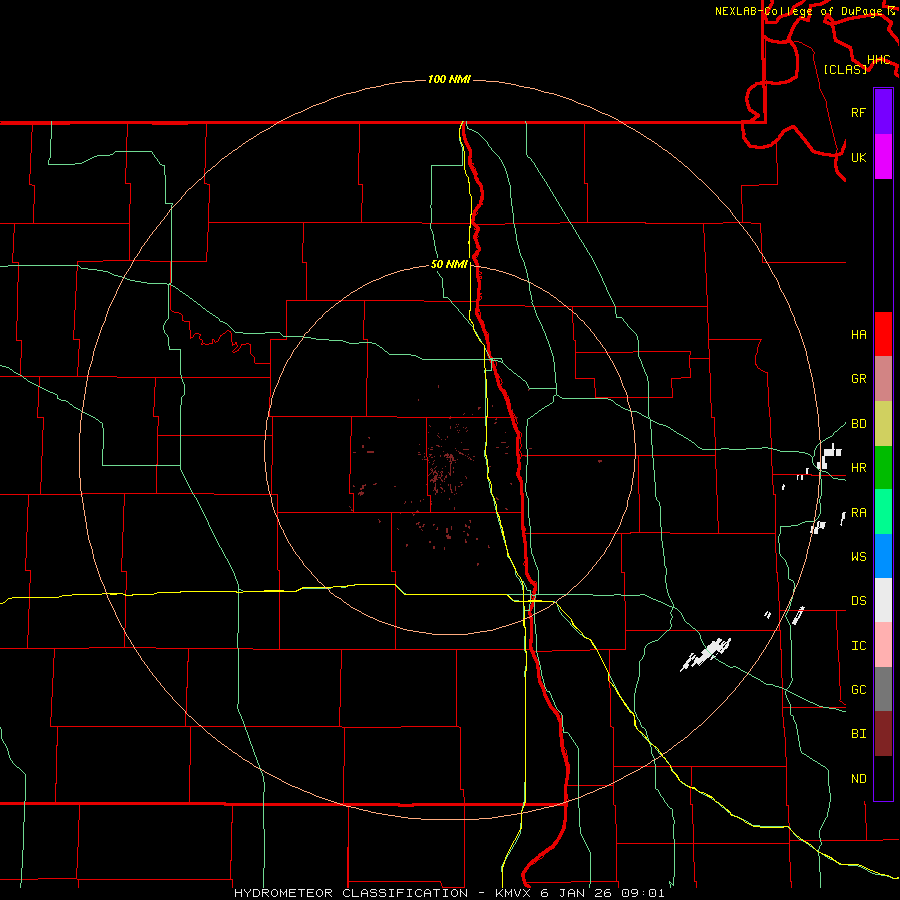
Task: Click the HR green legend swatch
Action: point(883,468)
